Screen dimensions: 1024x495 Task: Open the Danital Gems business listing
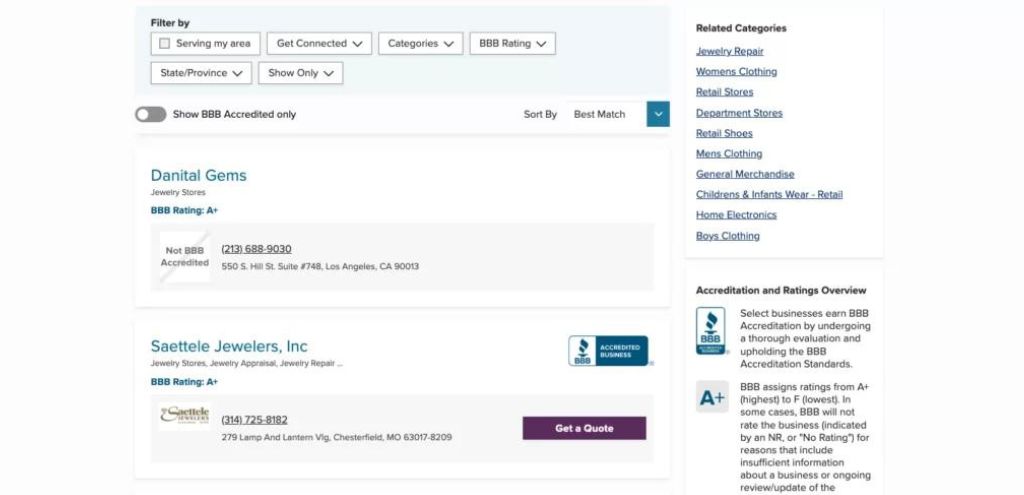click(199, 176)
